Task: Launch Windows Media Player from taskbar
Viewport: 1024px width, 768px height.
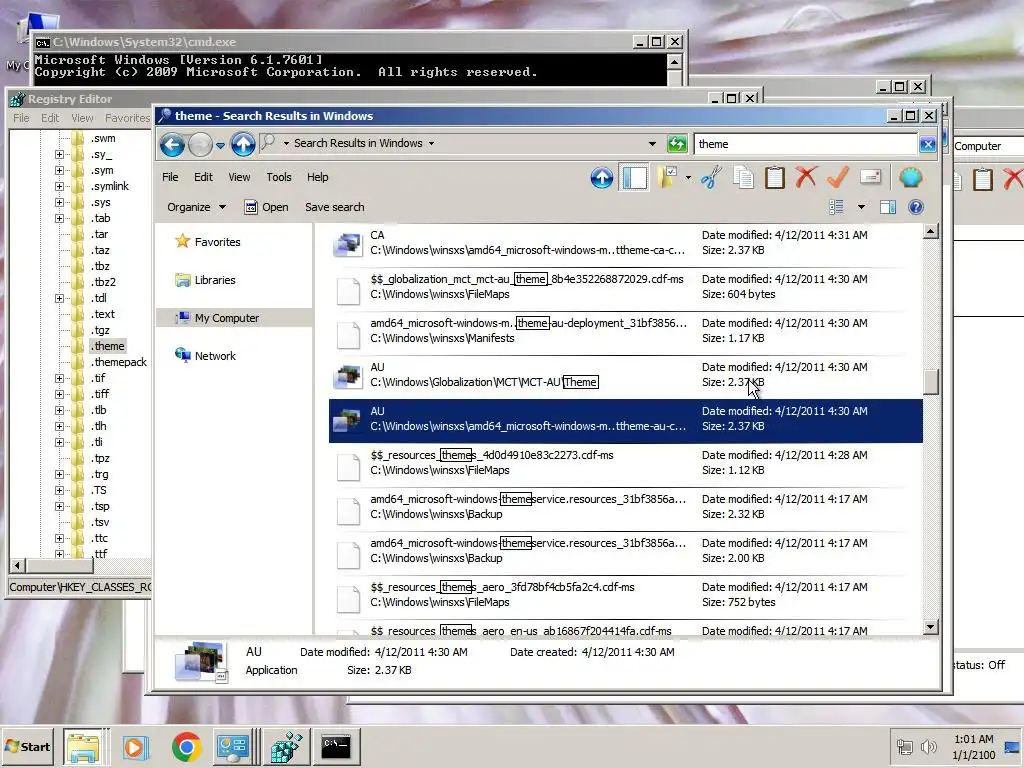Action: pyautogui.click(x=135, y=746)
